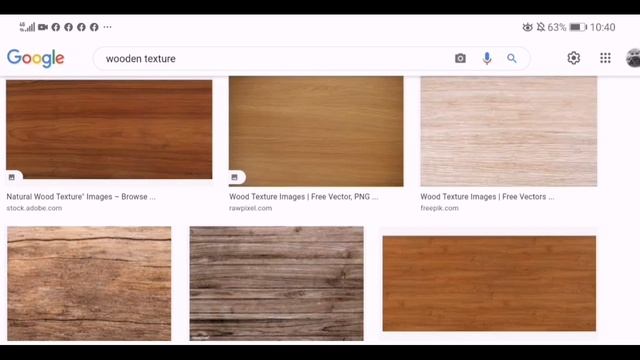Visit freepik.com source link

tap(440, 208)
